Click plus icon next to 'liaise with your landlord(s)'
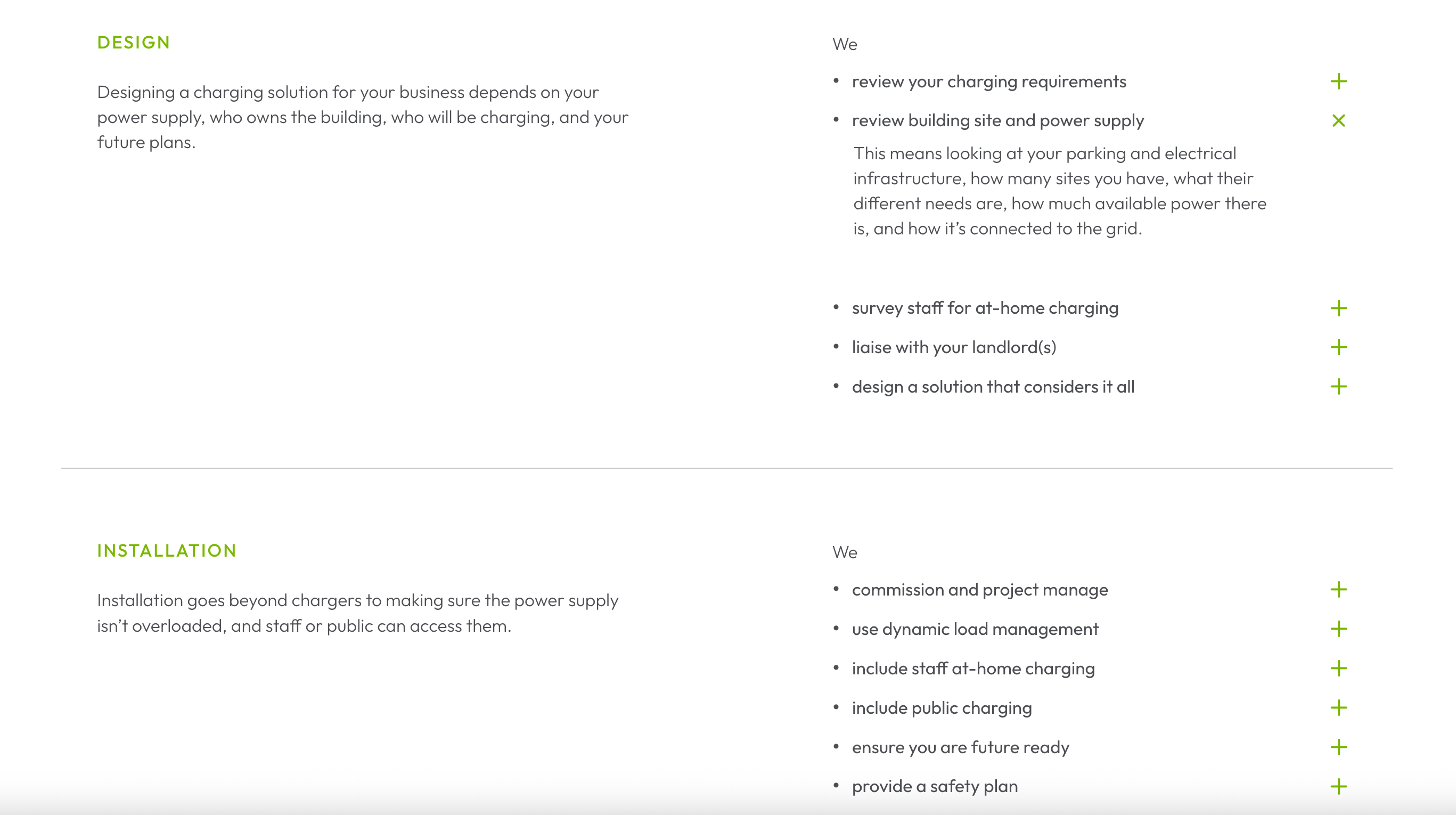This screenshot has height=815, width=1456. 1338,347
